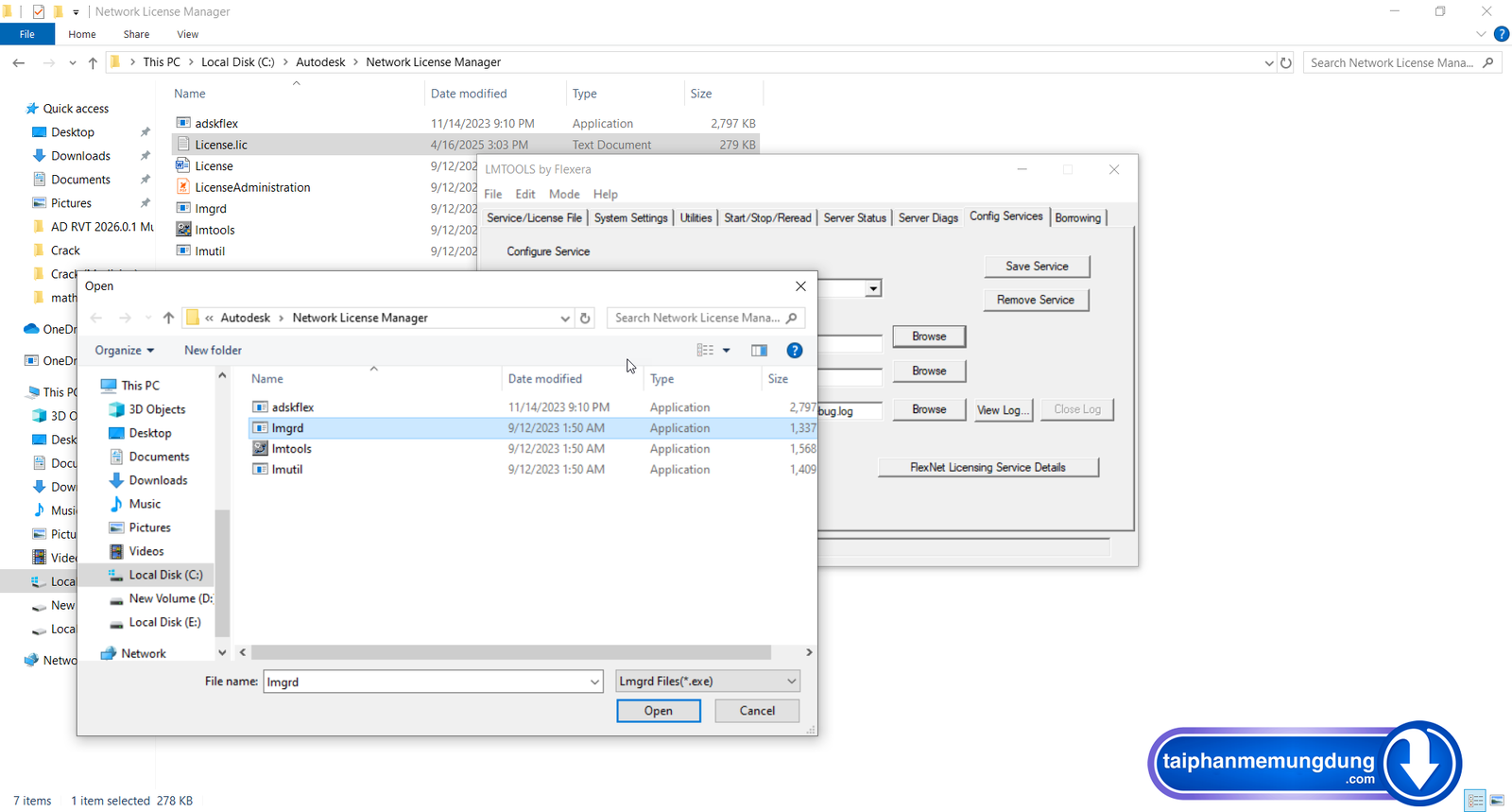Switch to Start/Stop/Reread tab
1512x812 pixels.
coord(767,218)
